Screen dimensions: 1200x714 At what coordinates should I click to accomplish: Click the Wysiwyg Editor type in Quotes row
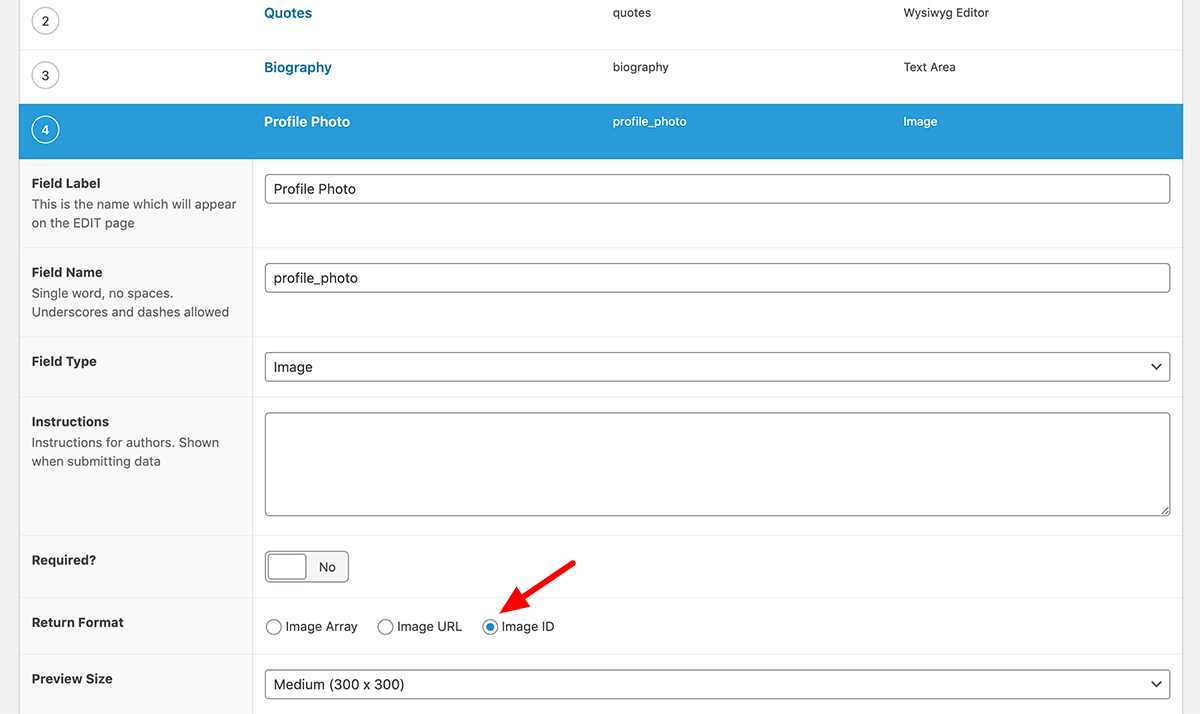[x=945, y=13]
